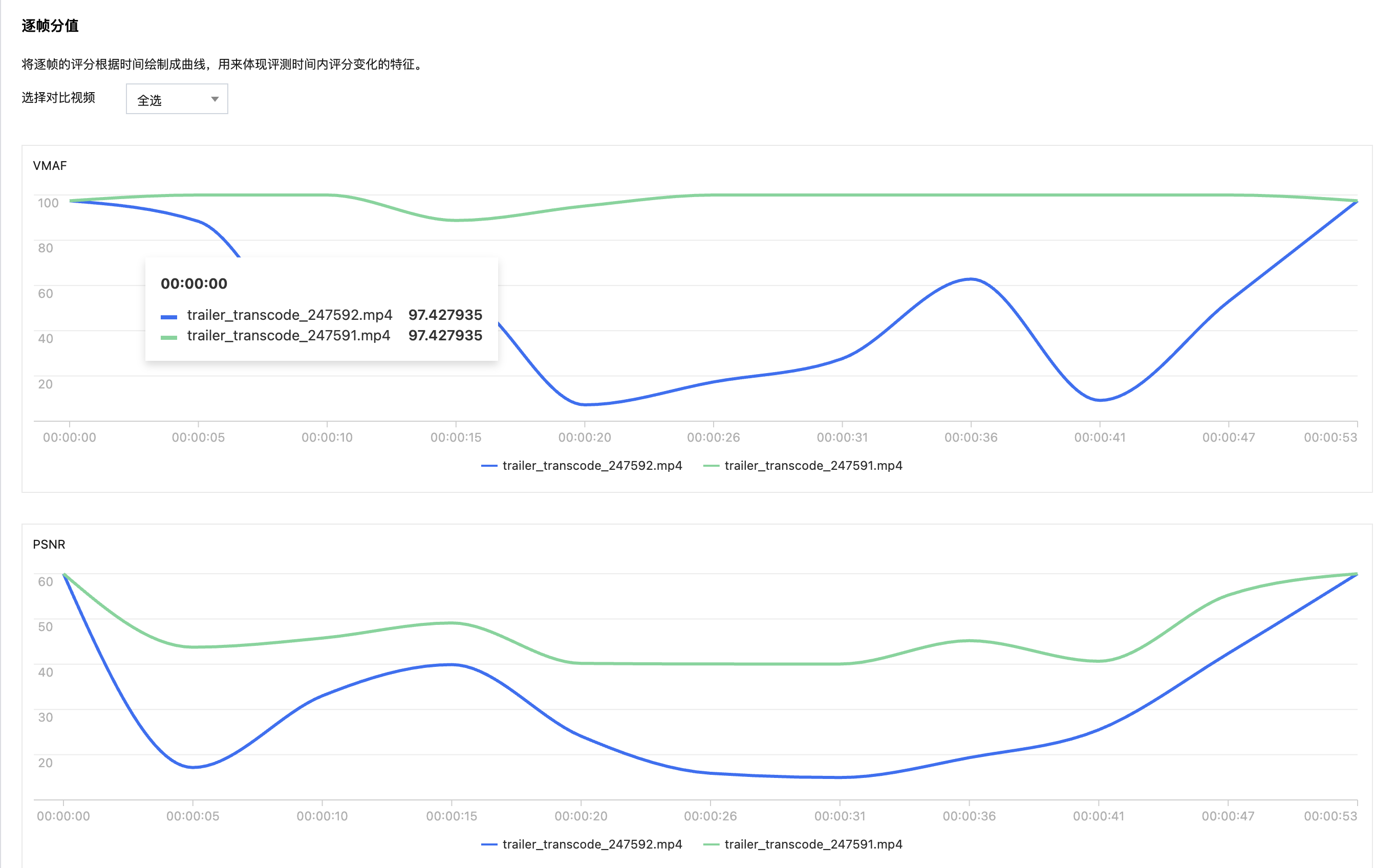Toggle trailer_transcode_247591.mp4 legend in PSNR chart
This screenshot has width=1375, height=868.
pyautogui.click(x=813, y=844)
